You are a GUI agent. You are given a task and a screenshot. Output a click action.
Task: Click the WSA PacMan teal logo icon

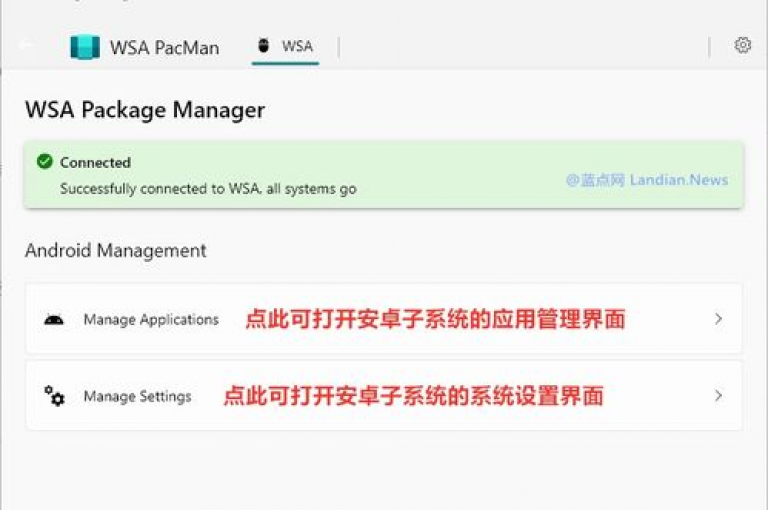coord(85,47)
